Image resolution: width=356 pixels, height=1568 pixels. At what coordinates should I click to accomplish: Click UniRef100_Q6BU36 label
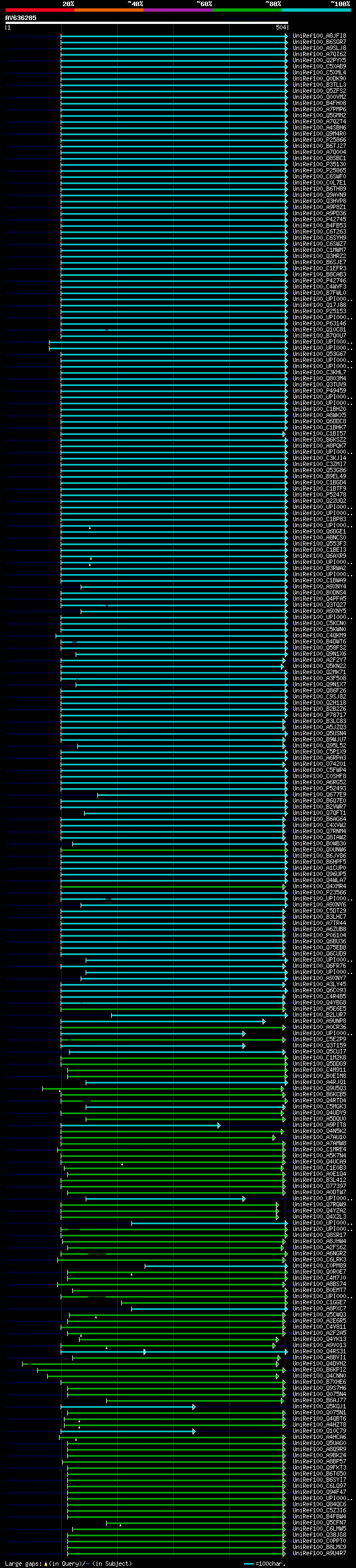[319, 941]
